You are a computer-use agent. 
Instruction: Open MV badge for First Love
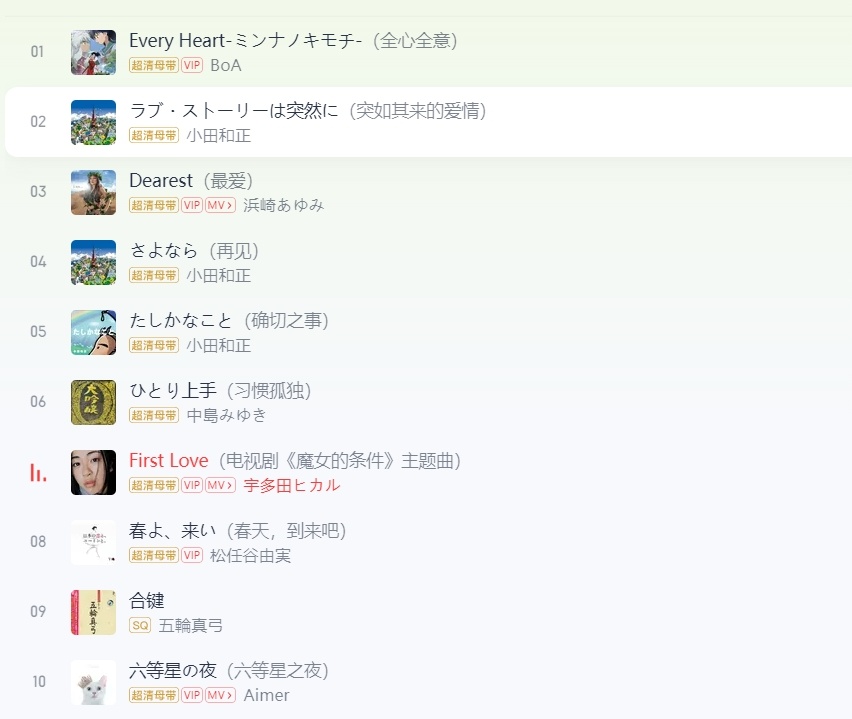click(x=220, y=485)
